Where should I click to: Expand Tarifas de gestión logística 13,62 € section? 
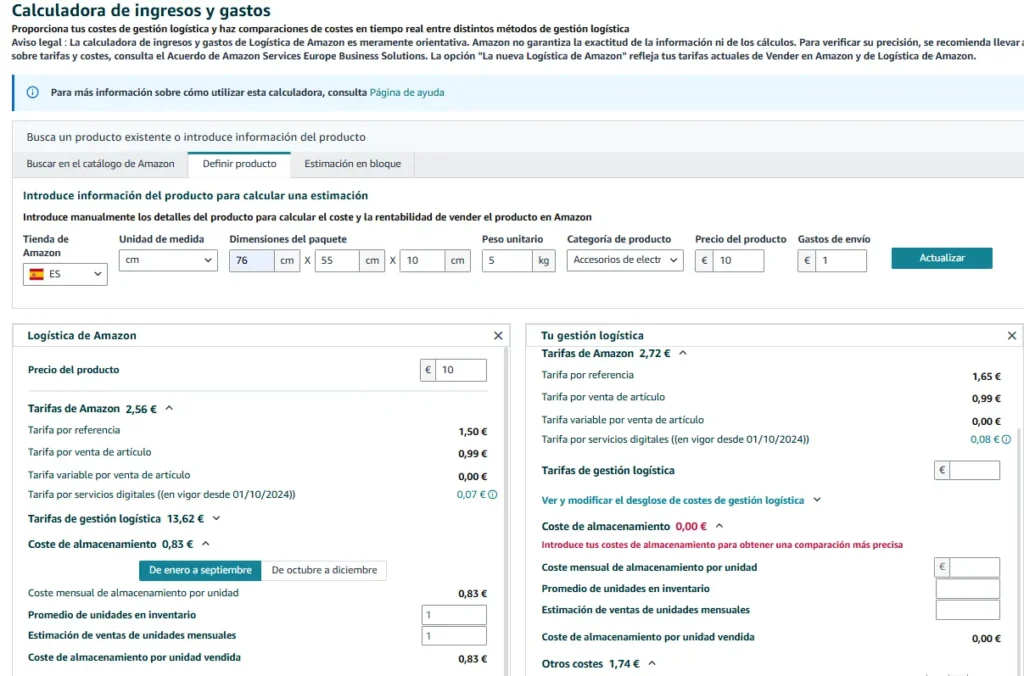[x=216, y=519]
